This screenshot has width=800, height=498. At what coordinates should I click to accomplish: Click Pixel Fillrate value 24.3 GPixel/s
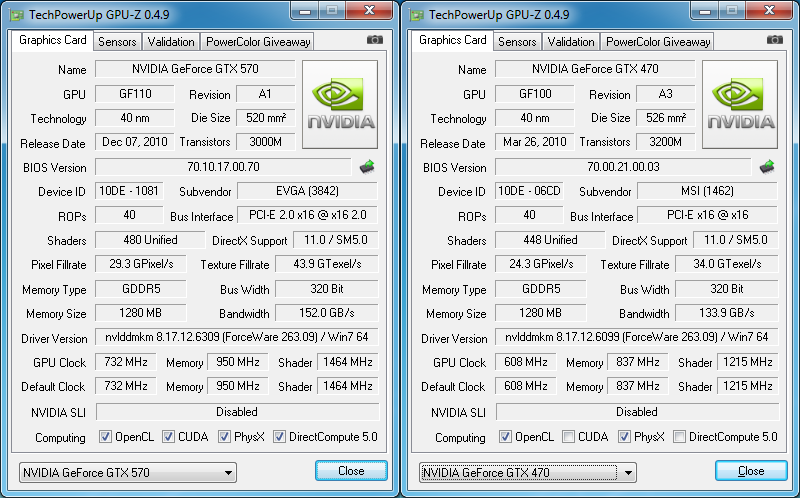(541, 264)
